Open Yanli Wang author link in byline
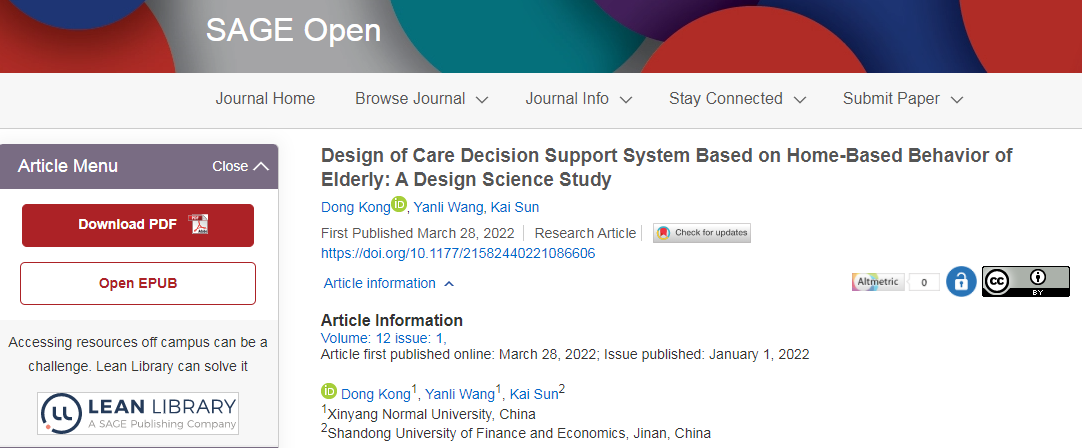This screenshot has height=448, width=1082. pos(451,208)
